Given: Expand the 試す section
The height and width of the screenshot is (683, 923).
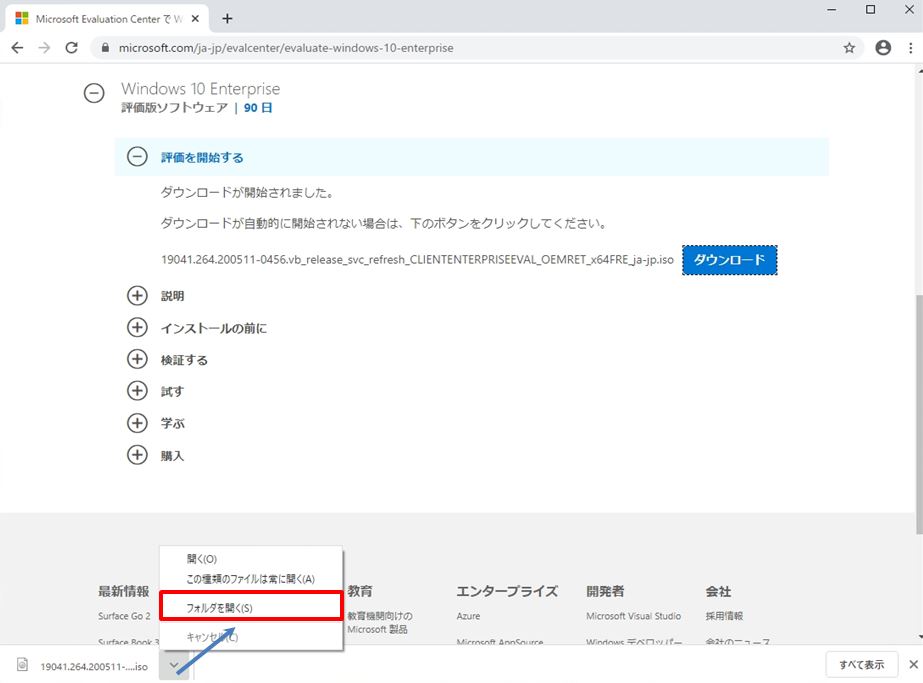Looking at the screenshot, I should [137, 391].
